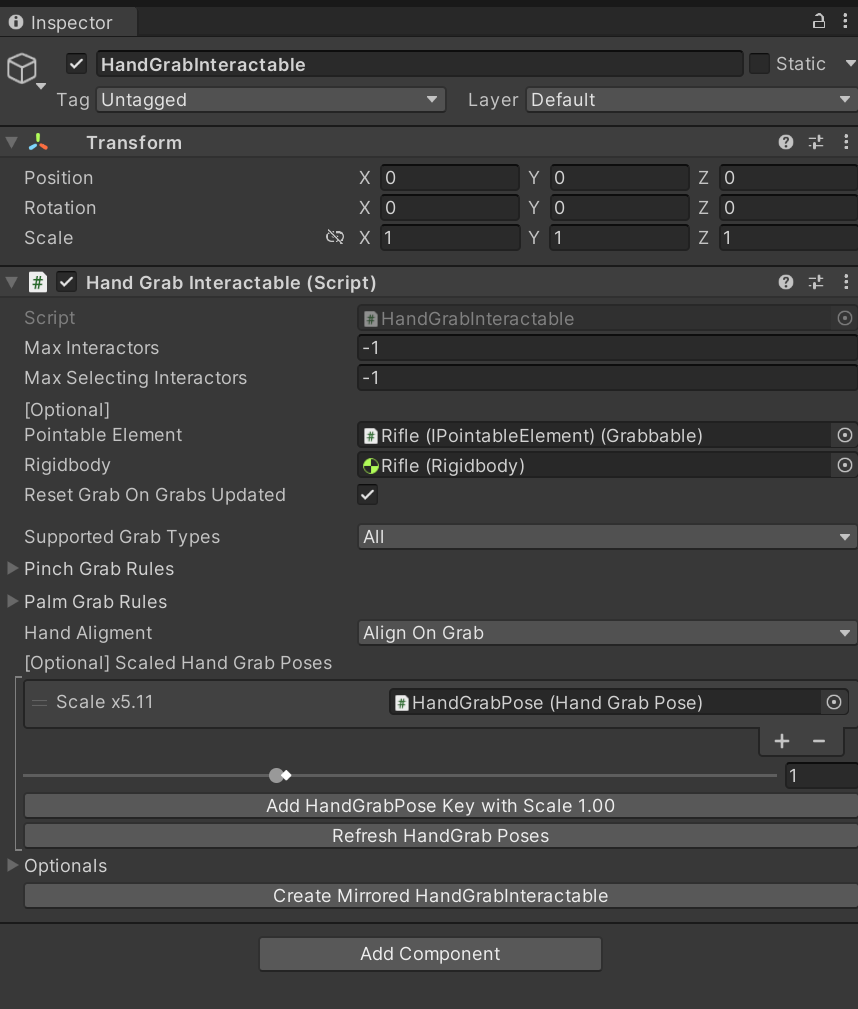Screen dimensions: 858x1009
Task: Expand the Optionals foldout
Action: (x=12, y=866)
